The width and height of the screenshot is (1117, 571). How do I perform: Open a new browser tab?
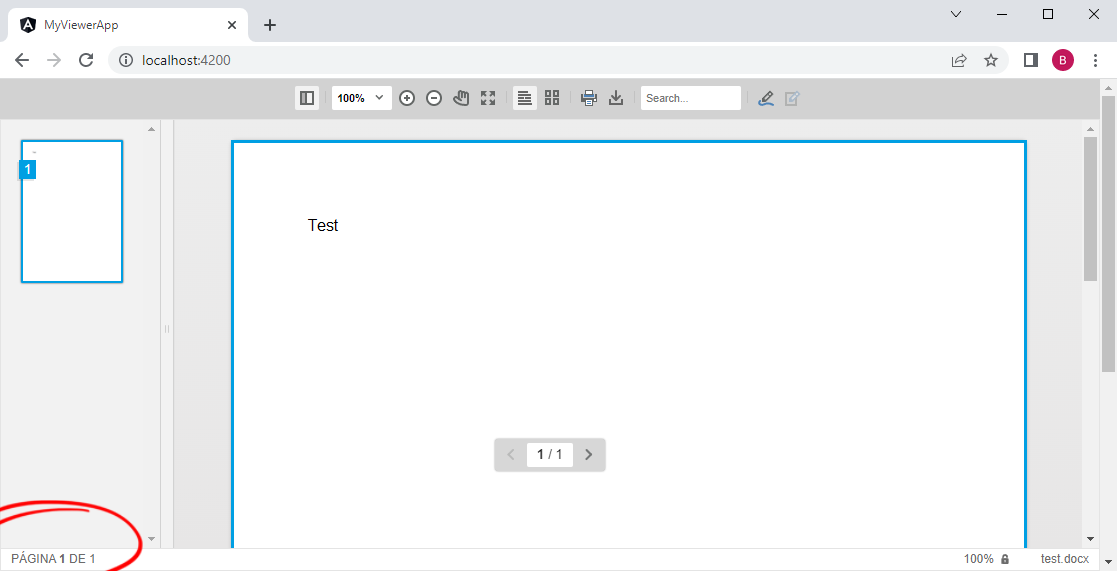coord(269,25)
